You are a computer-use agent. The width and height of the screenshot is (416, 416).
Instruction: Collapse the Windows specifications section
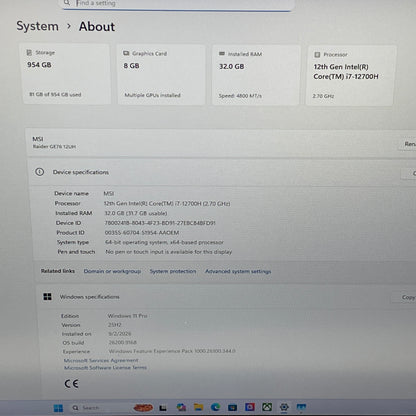tap(225, 297)
